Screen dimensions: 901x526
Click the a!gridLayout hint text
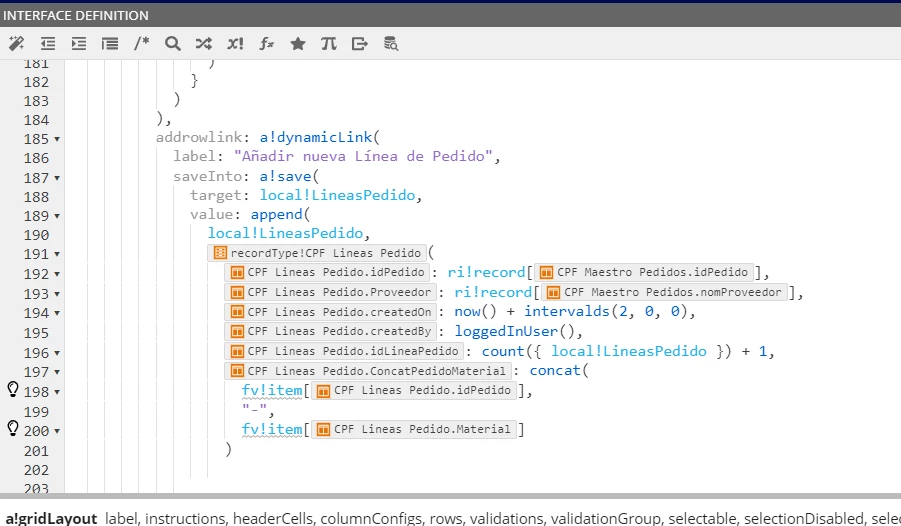click(x=51, y=518)
